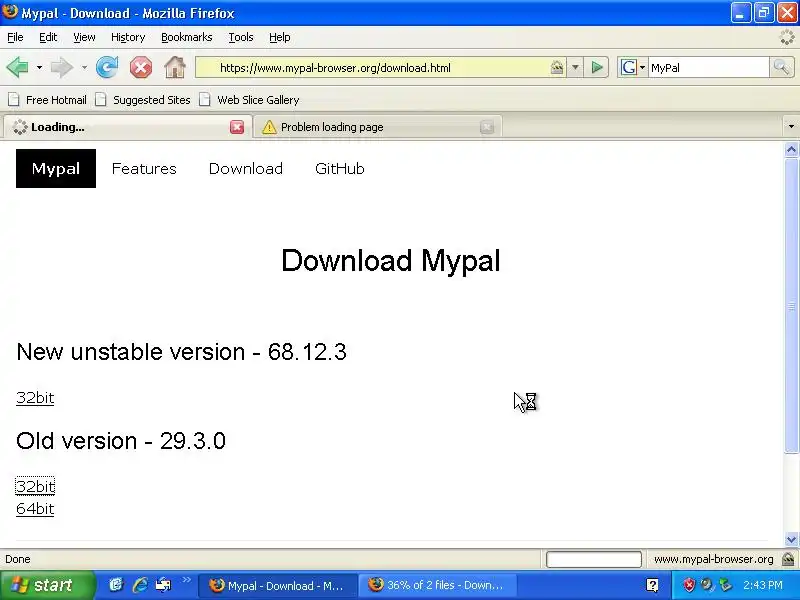Download the 64bit old version

click(35, 509)
